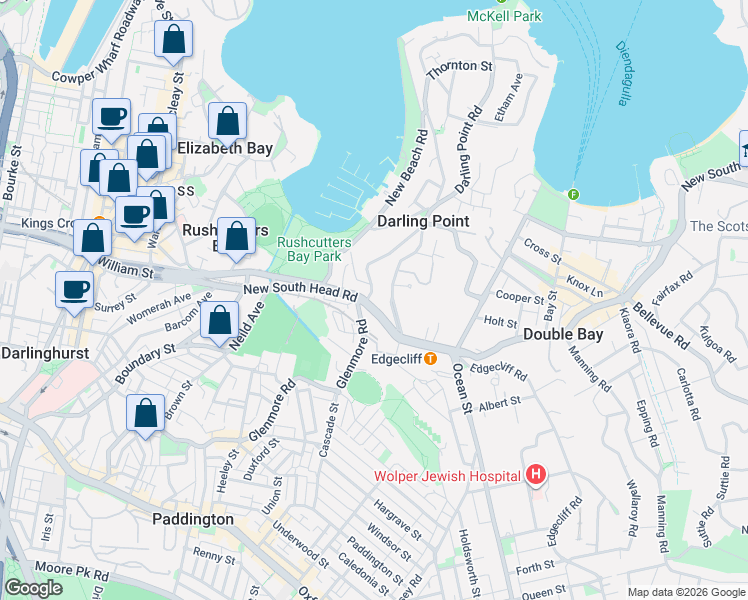Viewport: 748px width, 600px height.
Task: Select the shopping bag marker on Macleay St
Action: [x=174, y=40]
